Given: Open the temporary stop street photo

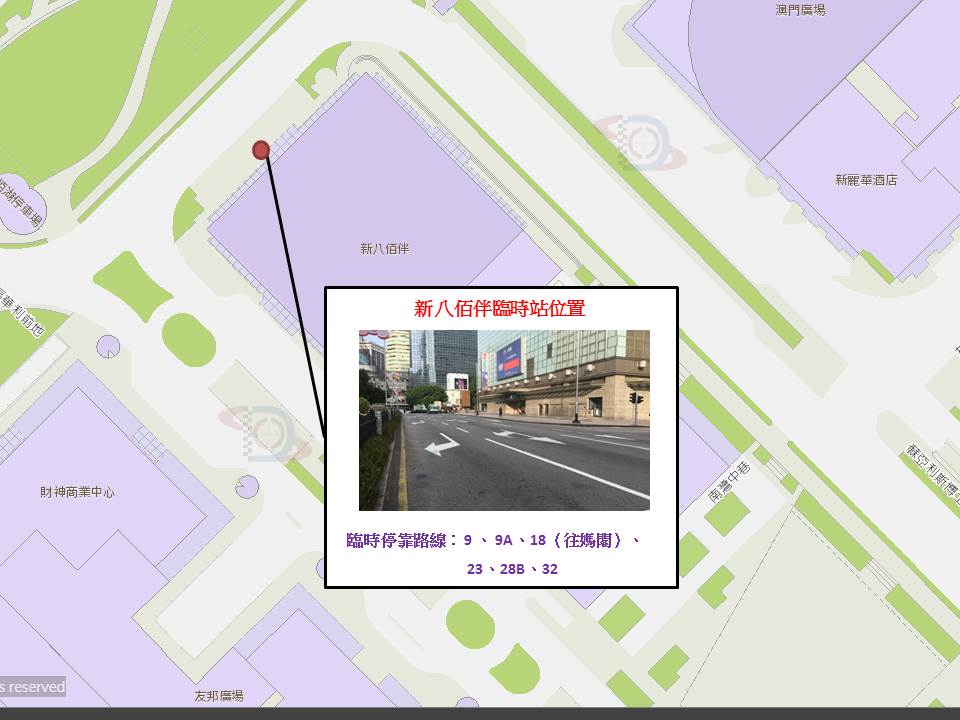Looking at the screenshot, I should [504, 420].
